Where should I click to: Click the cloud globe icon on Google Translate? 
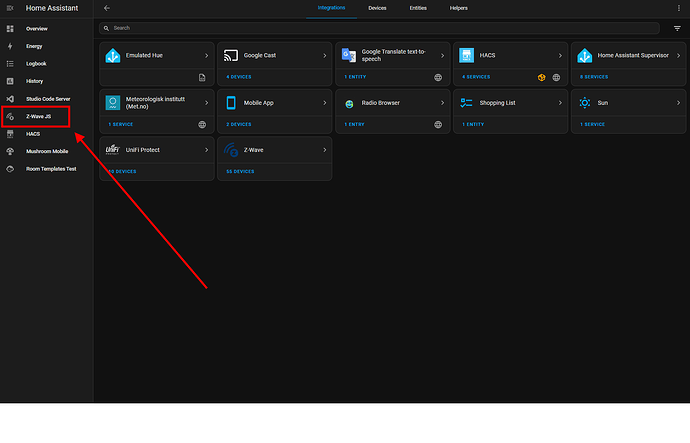click(438, 77)
